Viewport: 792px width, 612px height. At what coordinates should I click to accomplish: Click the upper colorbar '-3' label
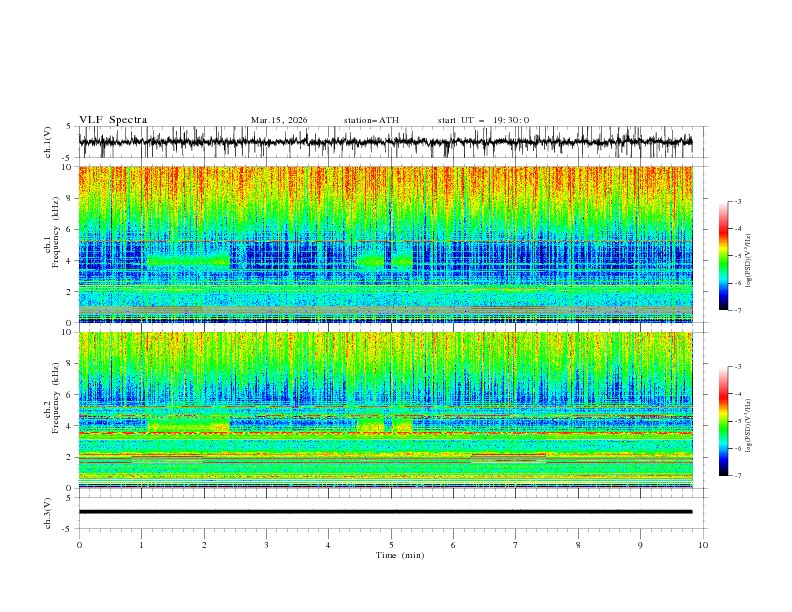point(738,201)
